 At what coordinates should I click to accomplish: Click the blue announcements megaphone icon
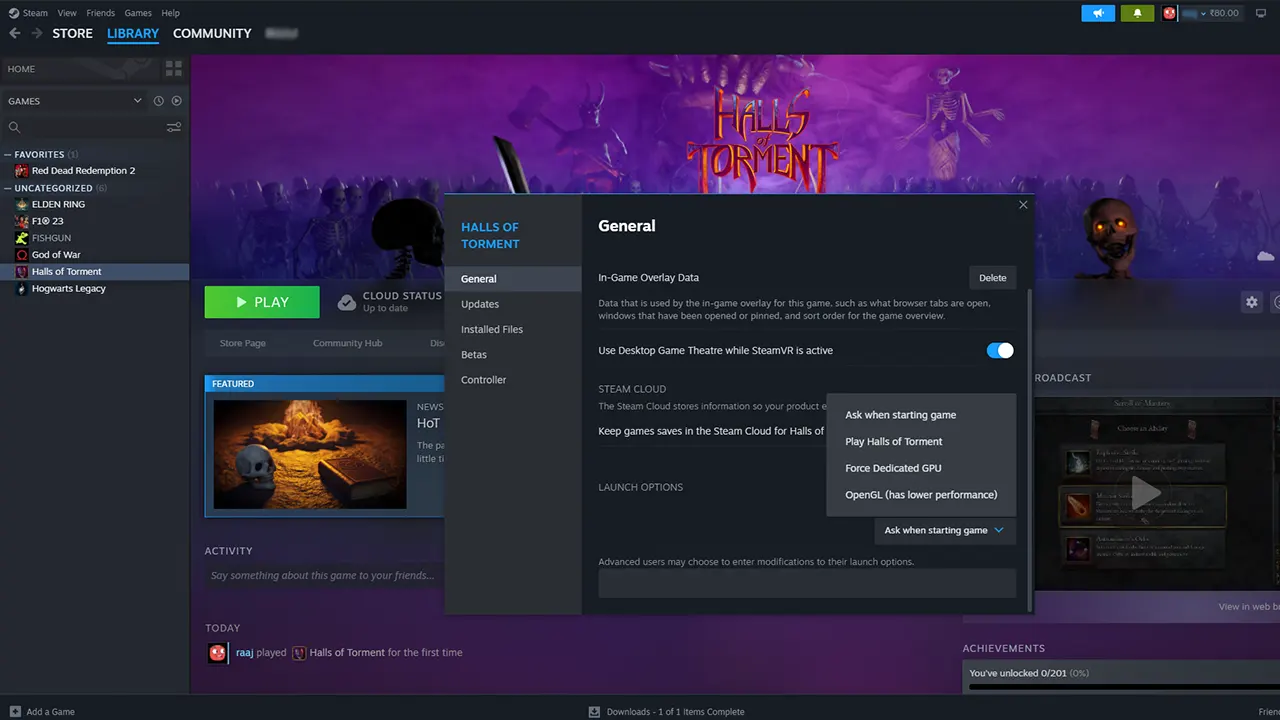[1097, 13]
